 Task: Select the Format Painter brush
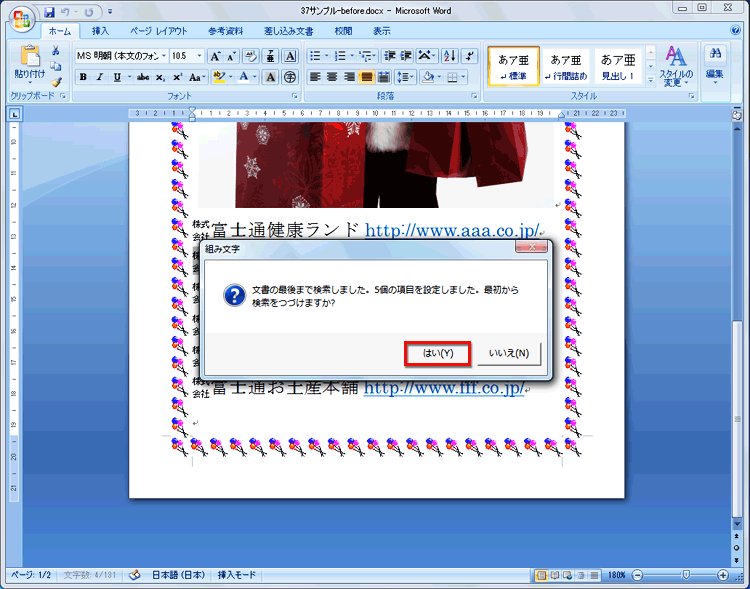(56, 82)
